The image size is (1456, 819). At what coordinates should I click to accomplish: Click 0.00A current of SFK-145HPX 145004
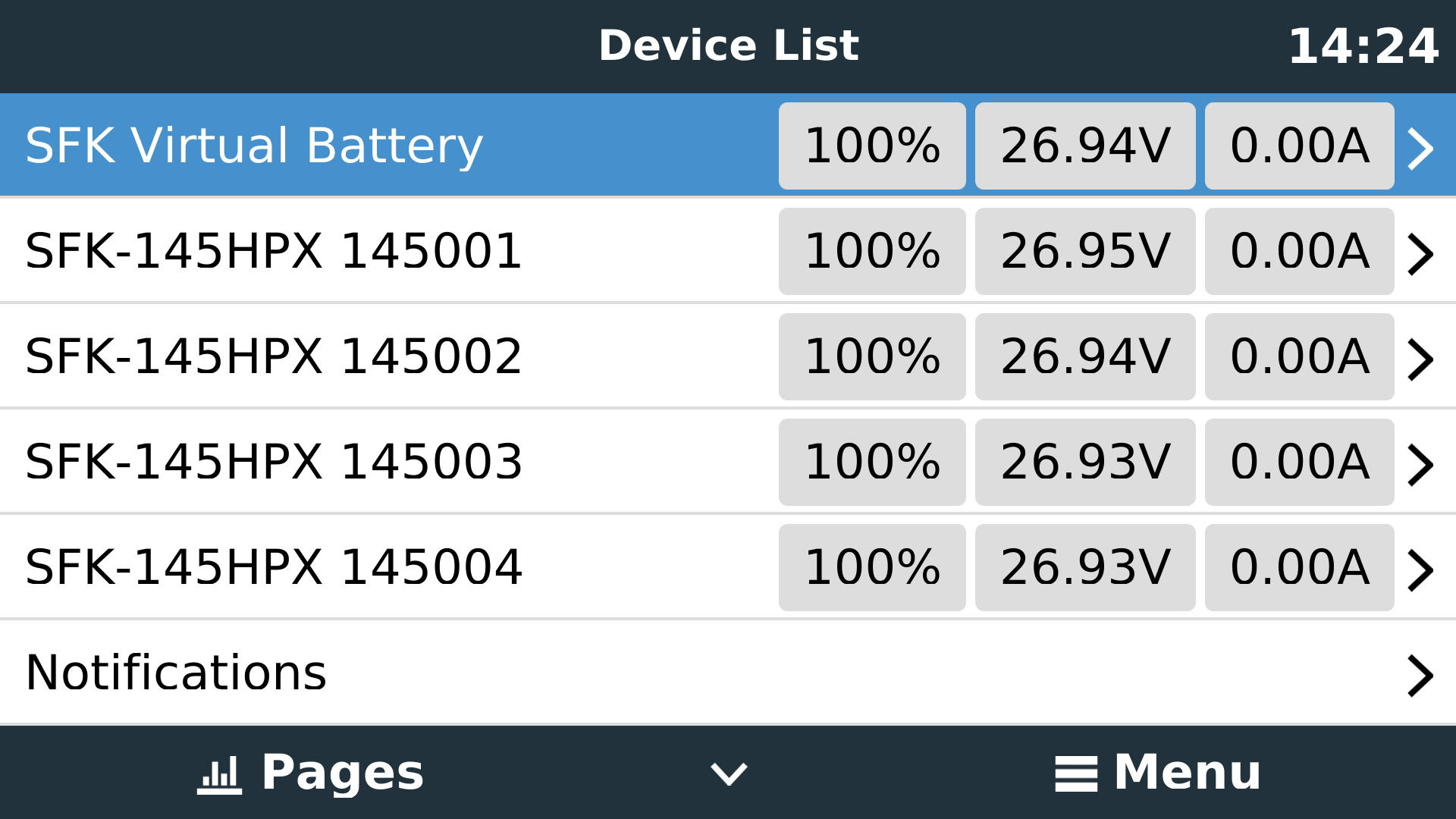pyautogui.click(x=1300, y=567)
